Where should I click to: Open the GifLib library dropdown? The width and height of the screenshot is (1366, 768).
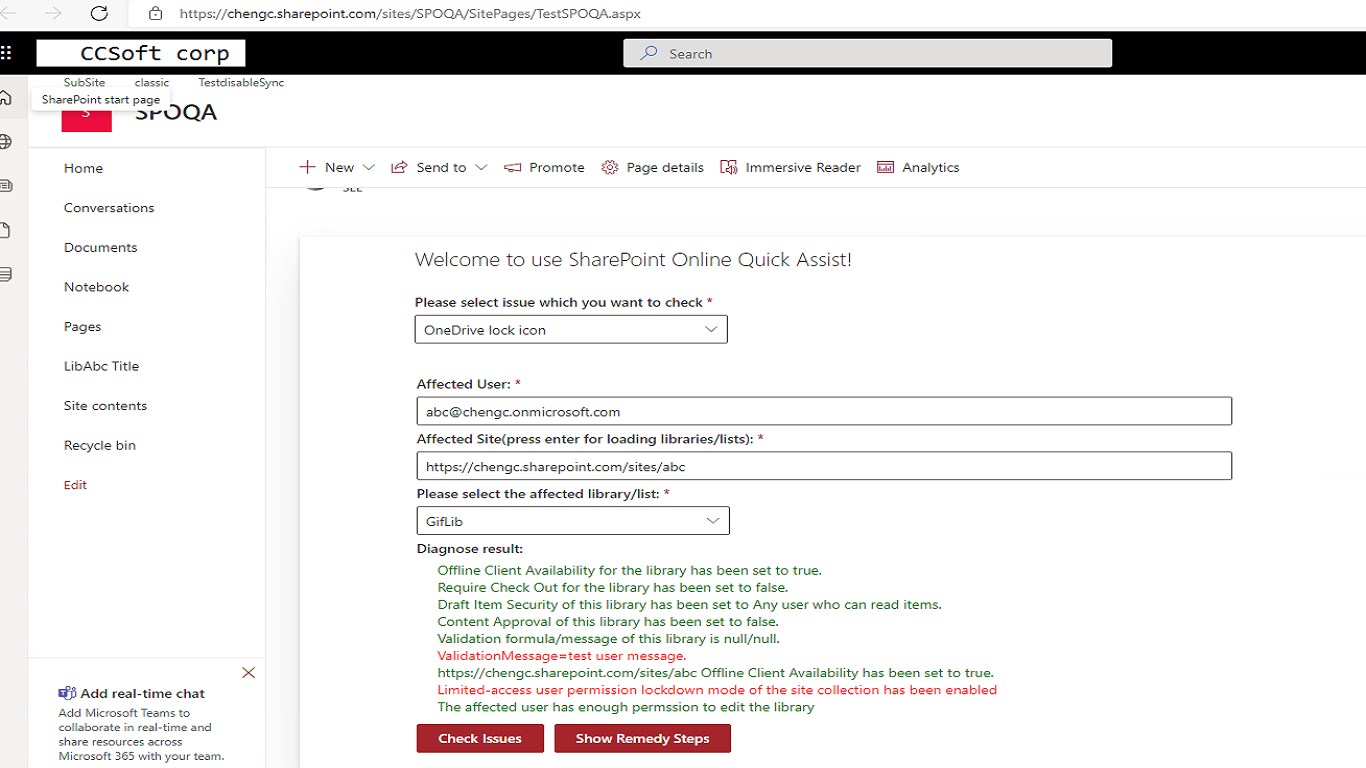tap(572, 521)
